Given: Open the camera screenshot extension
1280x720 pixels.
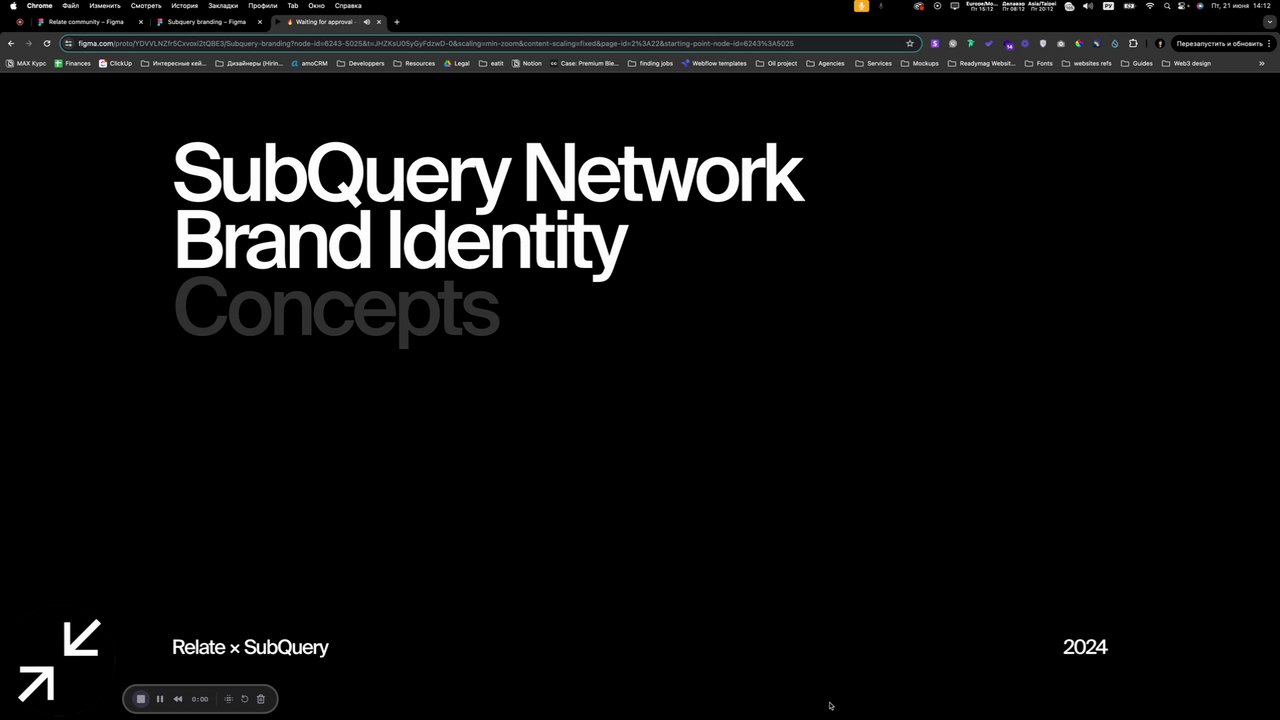Looking at the screenshot, I should [x=1061, y=43].
